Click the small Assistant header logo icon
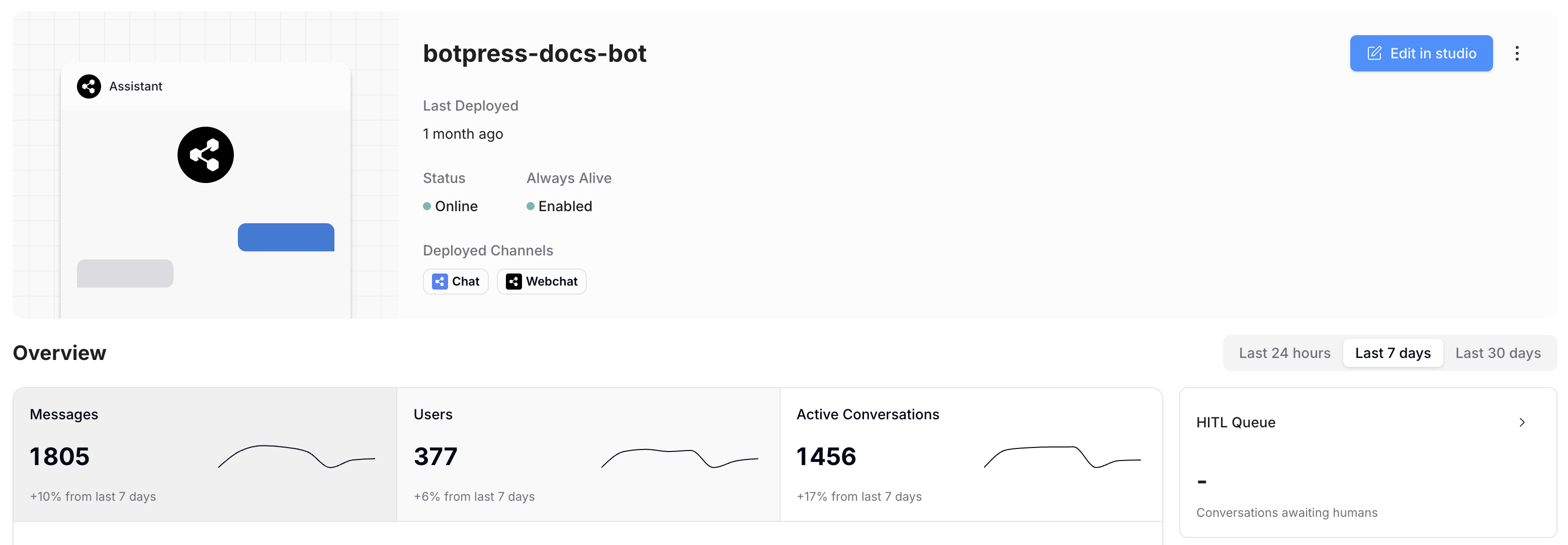Image resolution: width=1568 pixels, height=545 pixels. coord(89,86)
